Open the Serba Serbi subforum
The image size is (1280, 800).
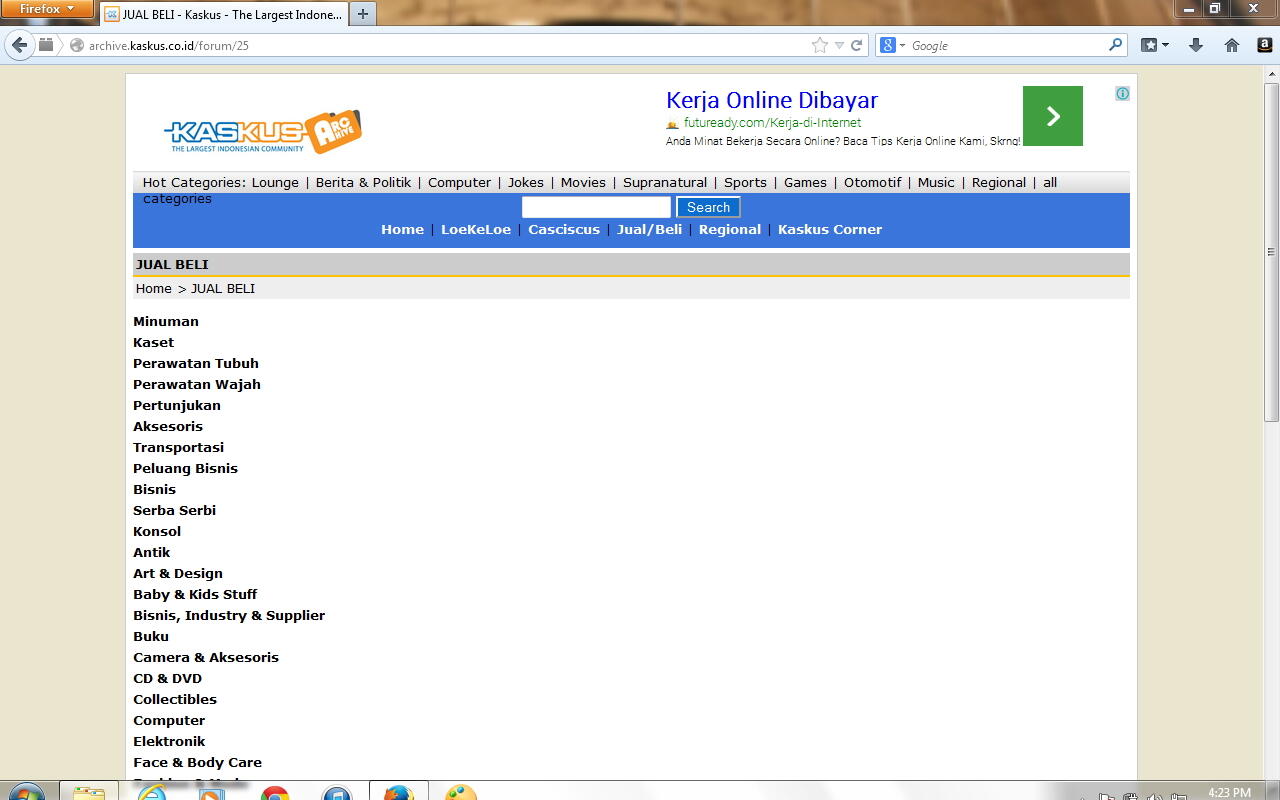point(174,510)
